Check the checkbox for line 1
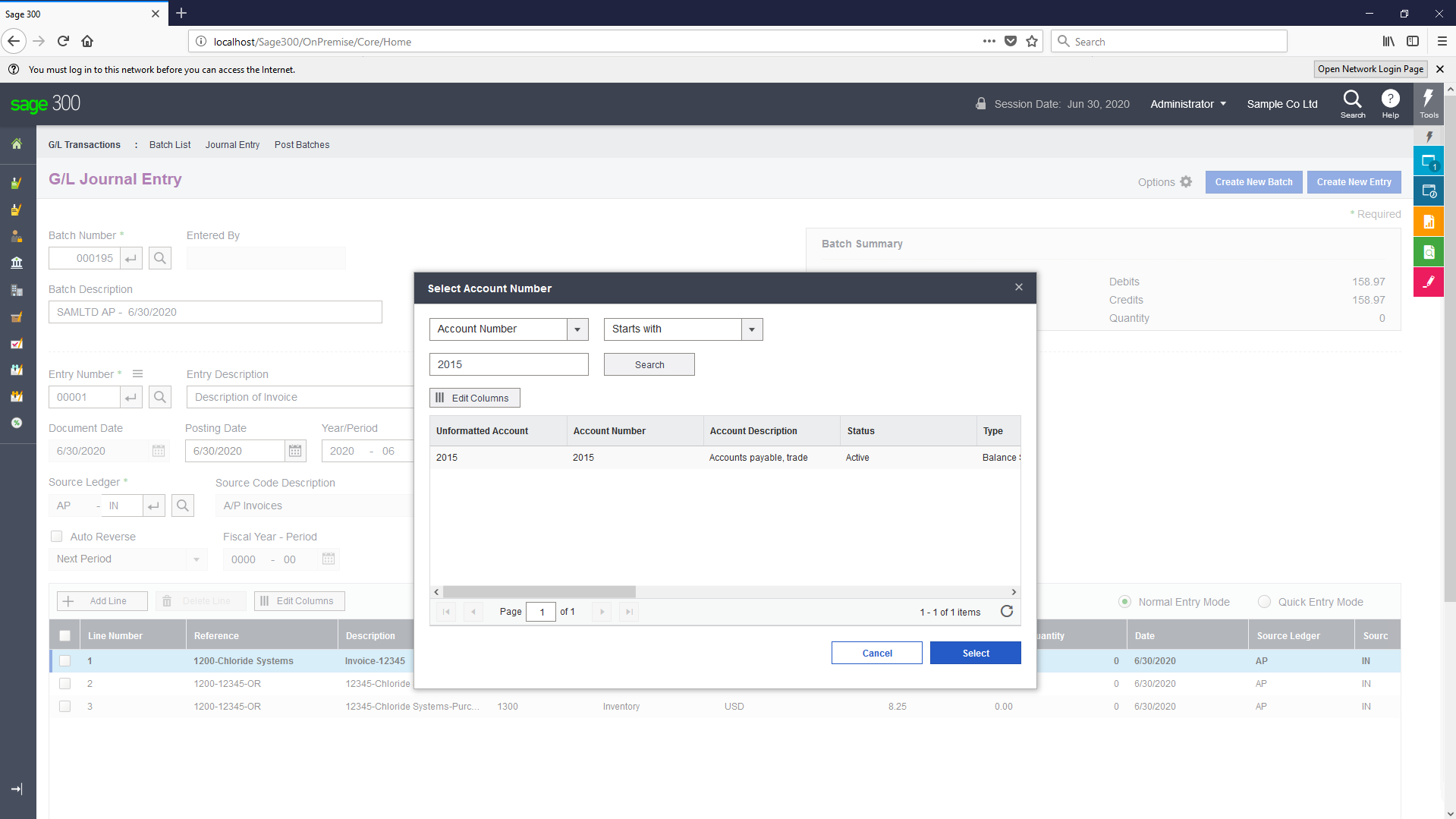Image resolution: width=1456 pixels, height=819 pixels. [65, 661]
